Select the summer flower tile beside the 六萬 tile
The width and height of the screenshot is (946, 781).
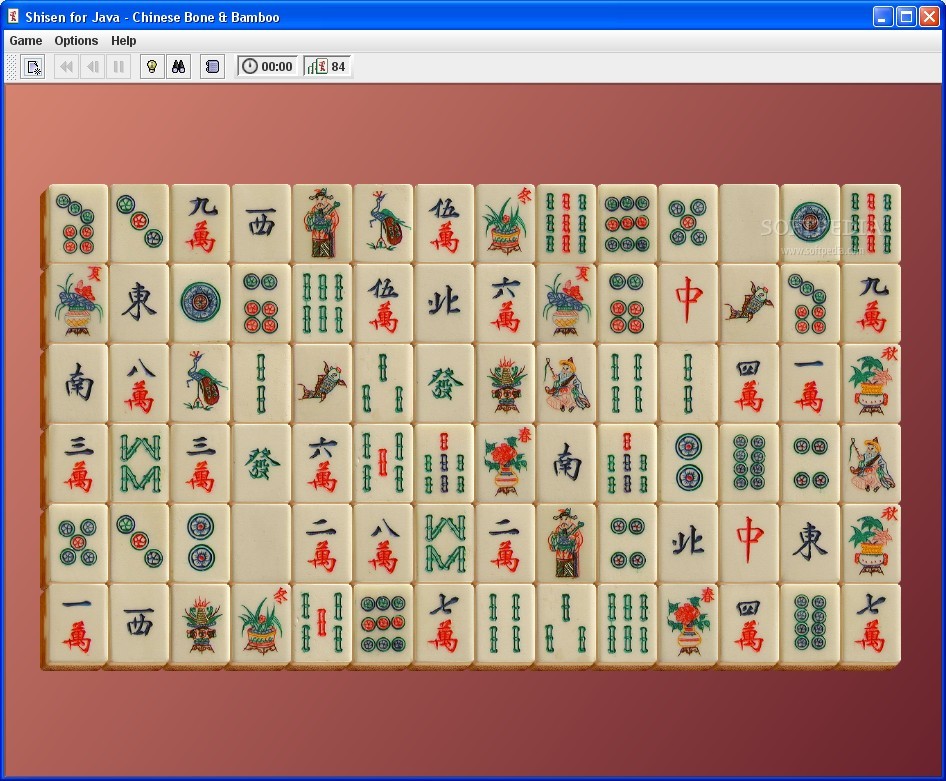pyautogui.click(x=566, y=303)
